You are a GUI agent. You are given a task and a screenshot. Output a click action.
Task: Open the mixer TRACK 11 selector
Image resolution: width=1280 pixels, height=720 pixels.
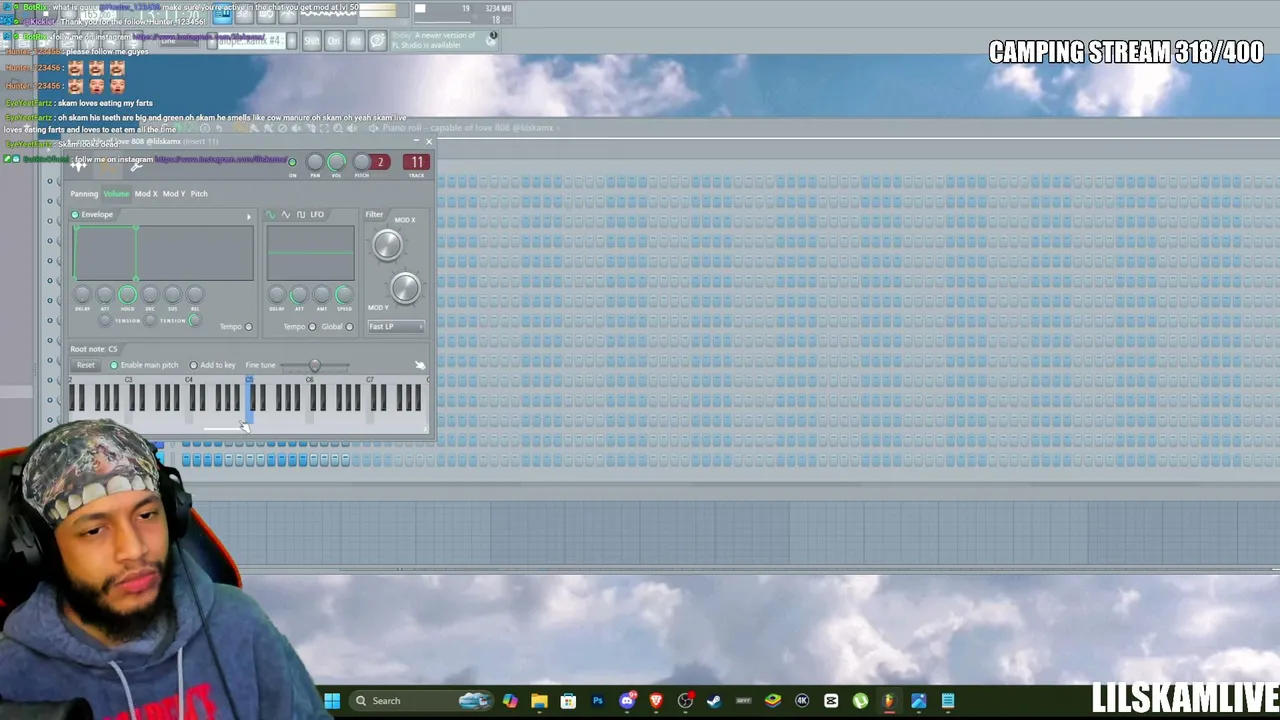click(416, 162)
